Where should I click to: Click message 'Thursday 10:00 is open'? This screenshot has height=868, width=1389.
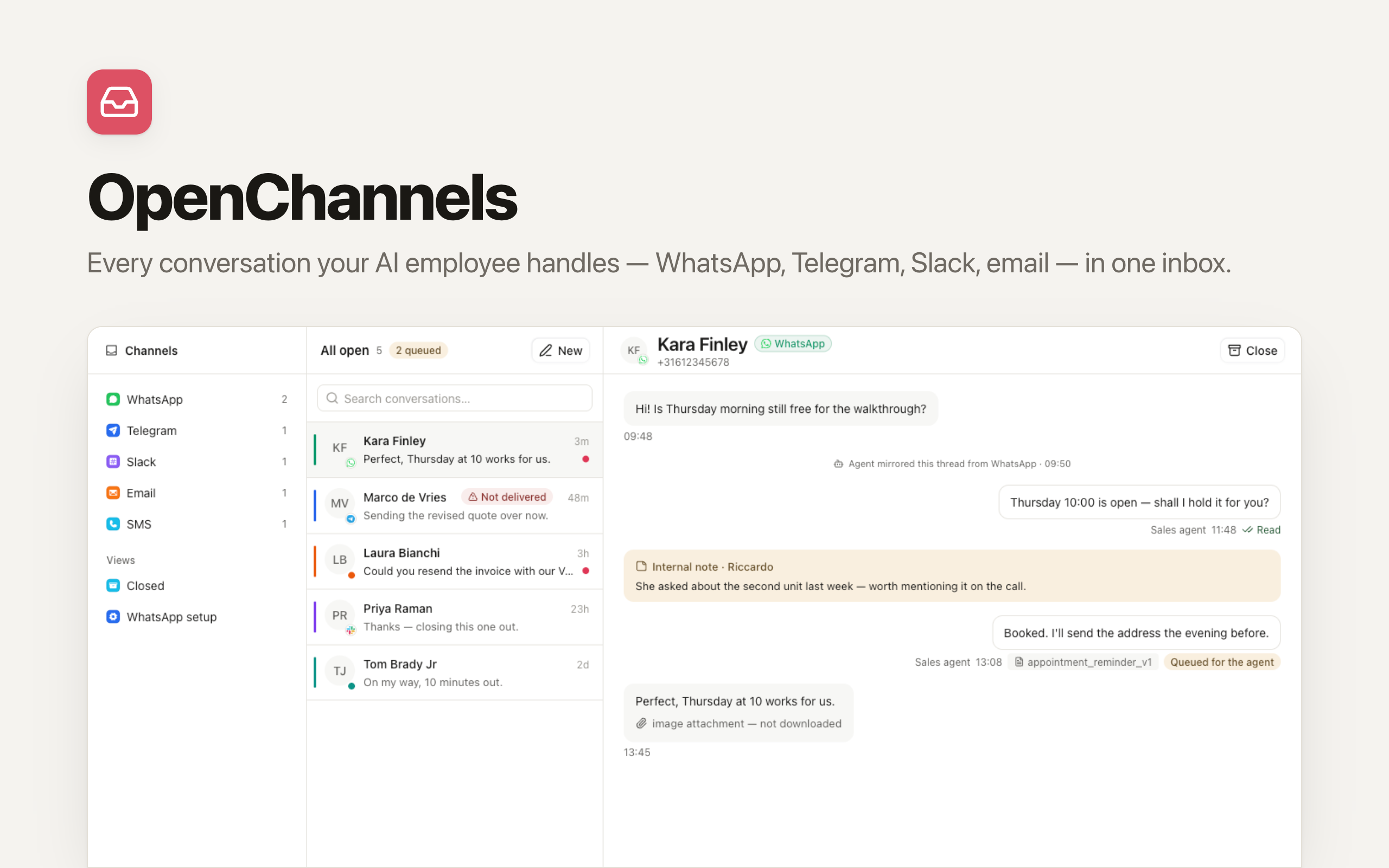click(x=1139, y=502)
